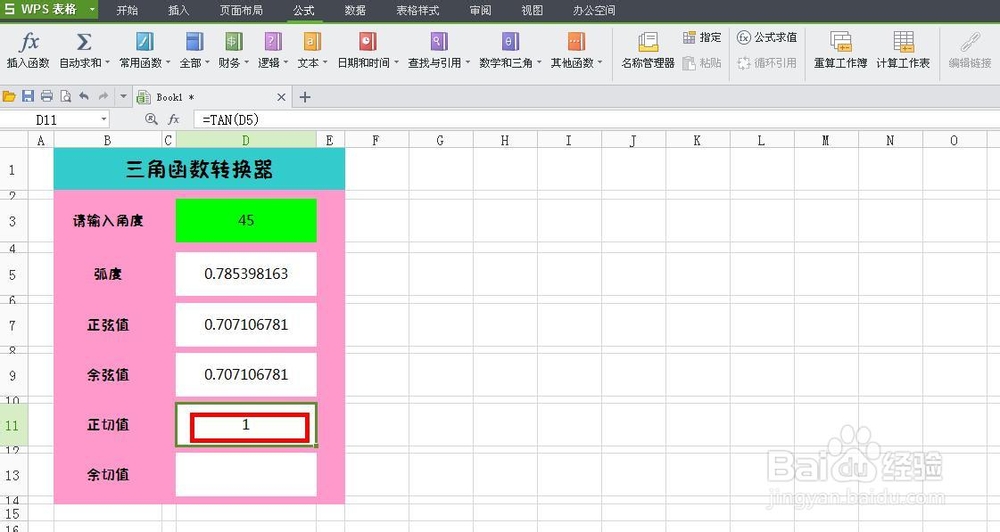Select column header H
Screen dimensions: 1000x532
click(504, 140)
